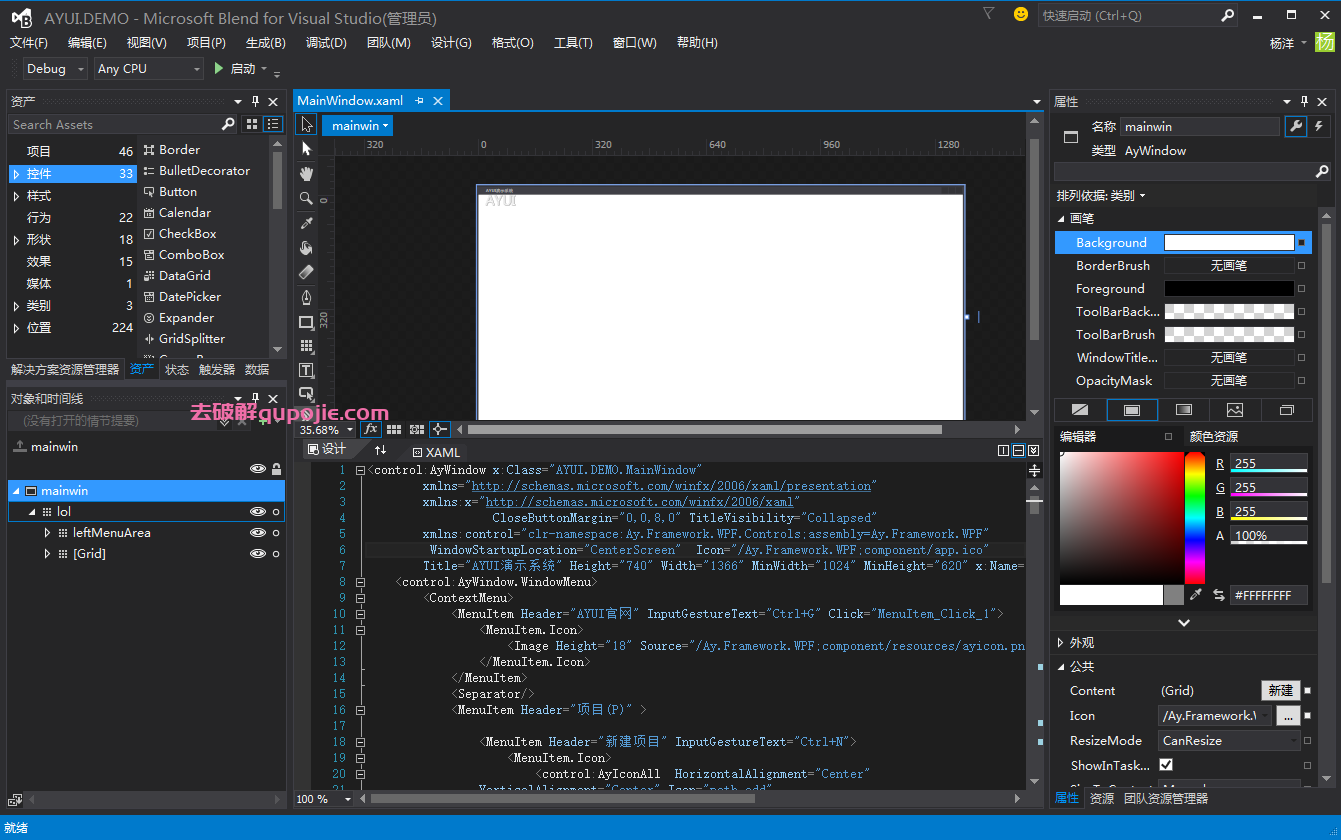Toggle snapping to gridlines button
The width and height of the screenshot is (1341, 840).
pos(416,429)
